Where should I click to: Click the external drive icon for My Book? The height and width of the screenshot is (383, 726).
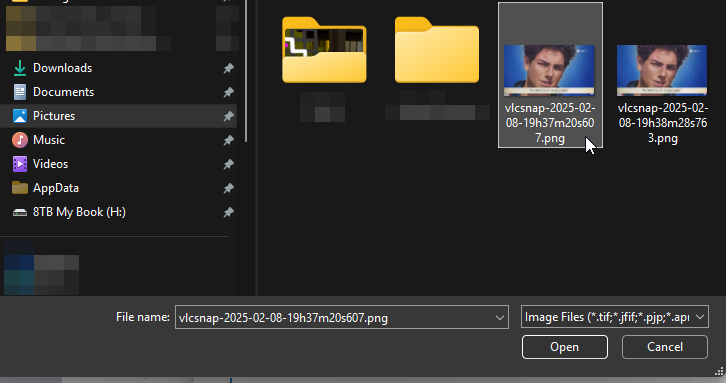click(x=19, y=213)
